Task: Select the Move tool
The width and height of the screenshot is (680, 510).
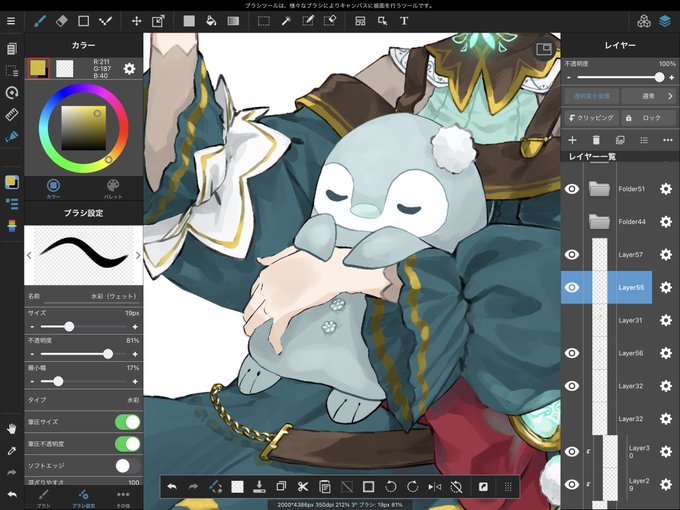Action: 137,21
